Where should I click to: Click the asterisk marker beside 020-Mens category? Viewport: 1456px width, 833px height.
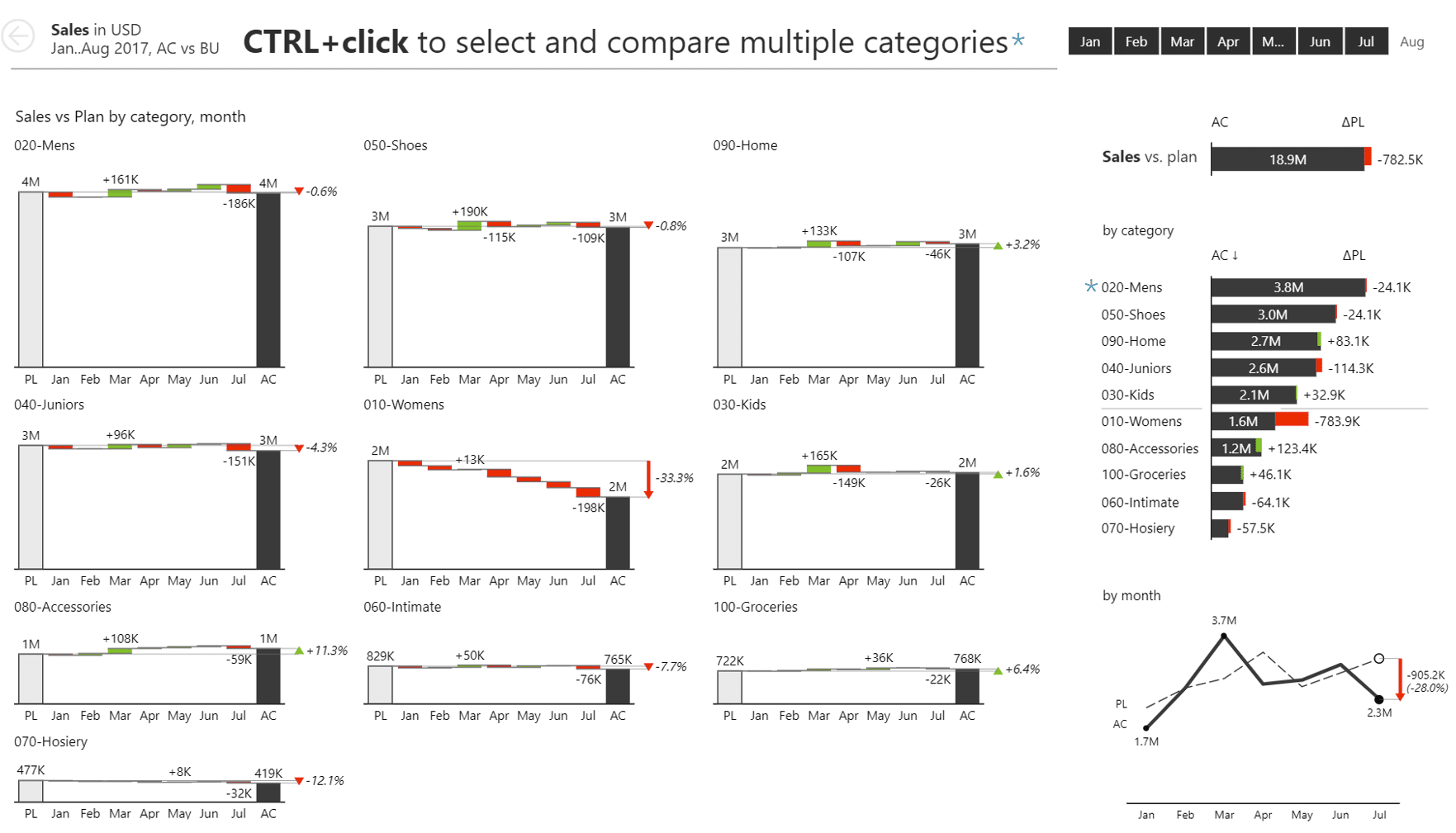[1091, 288]
